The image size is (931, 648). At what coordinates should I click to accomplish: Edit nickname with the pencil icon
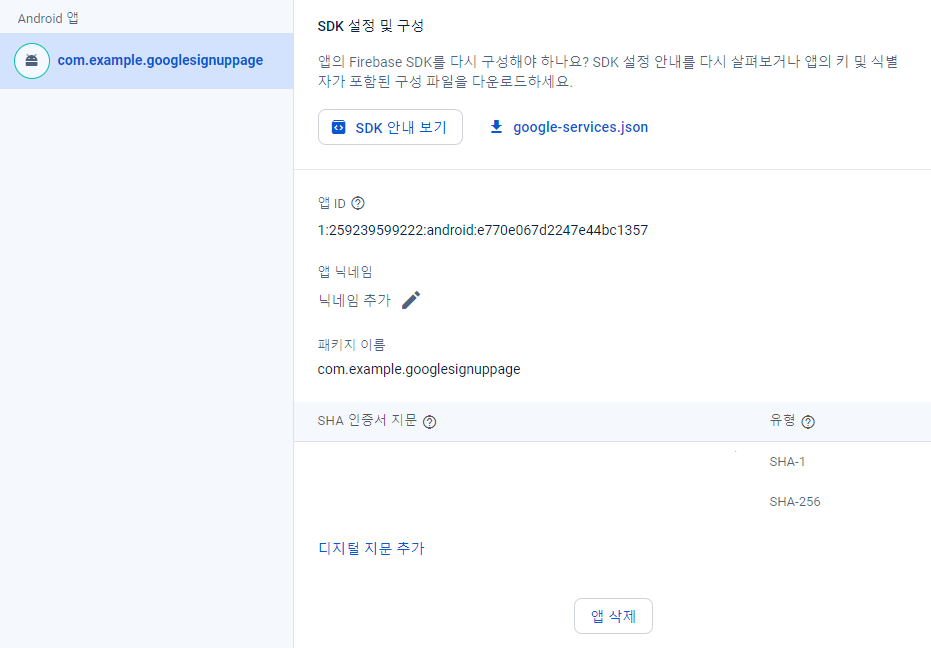point(411,300)
